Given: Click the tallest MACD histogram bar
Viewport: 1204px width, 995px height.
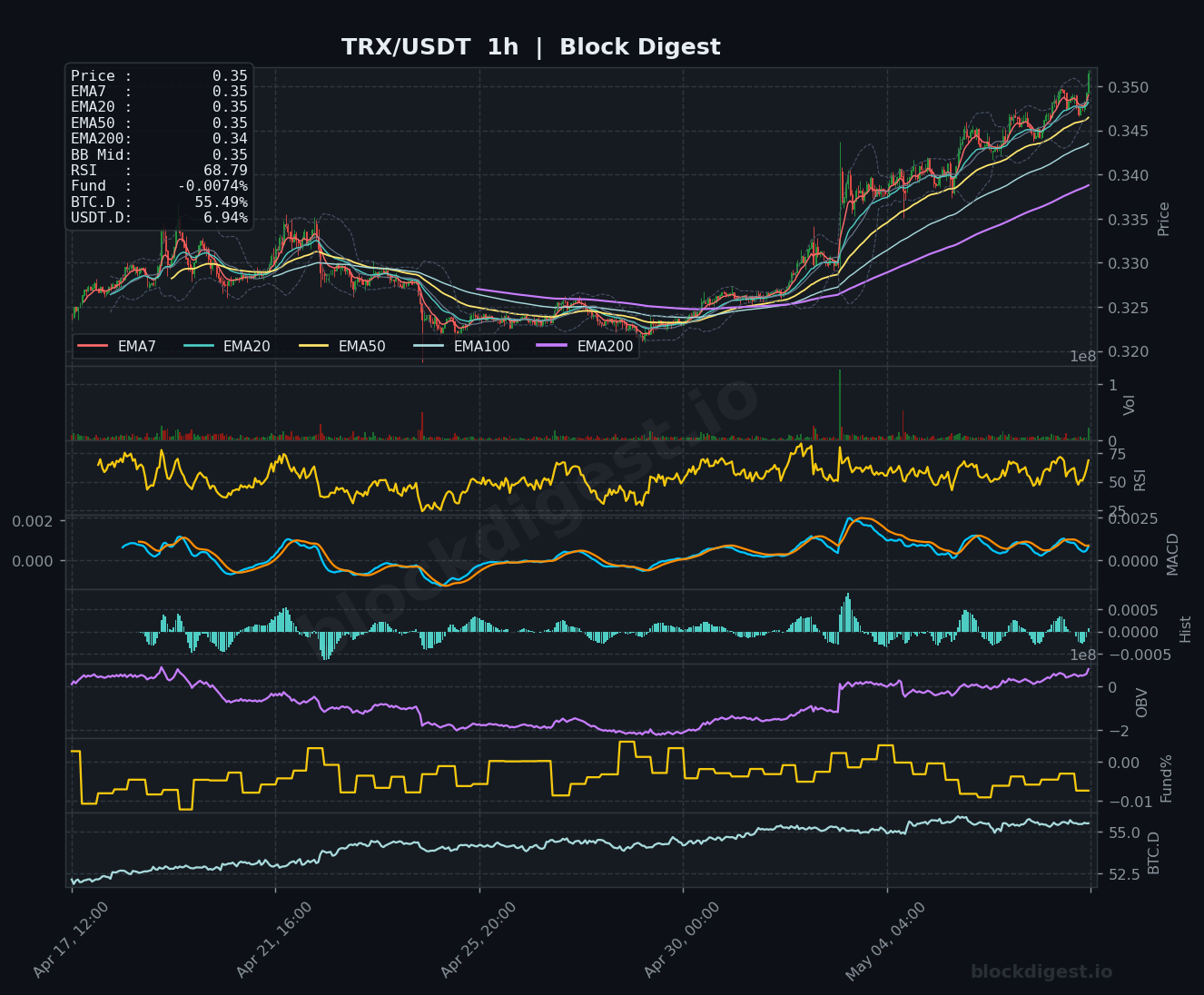Looking at the screenshot, I should (x=848, y=613).
